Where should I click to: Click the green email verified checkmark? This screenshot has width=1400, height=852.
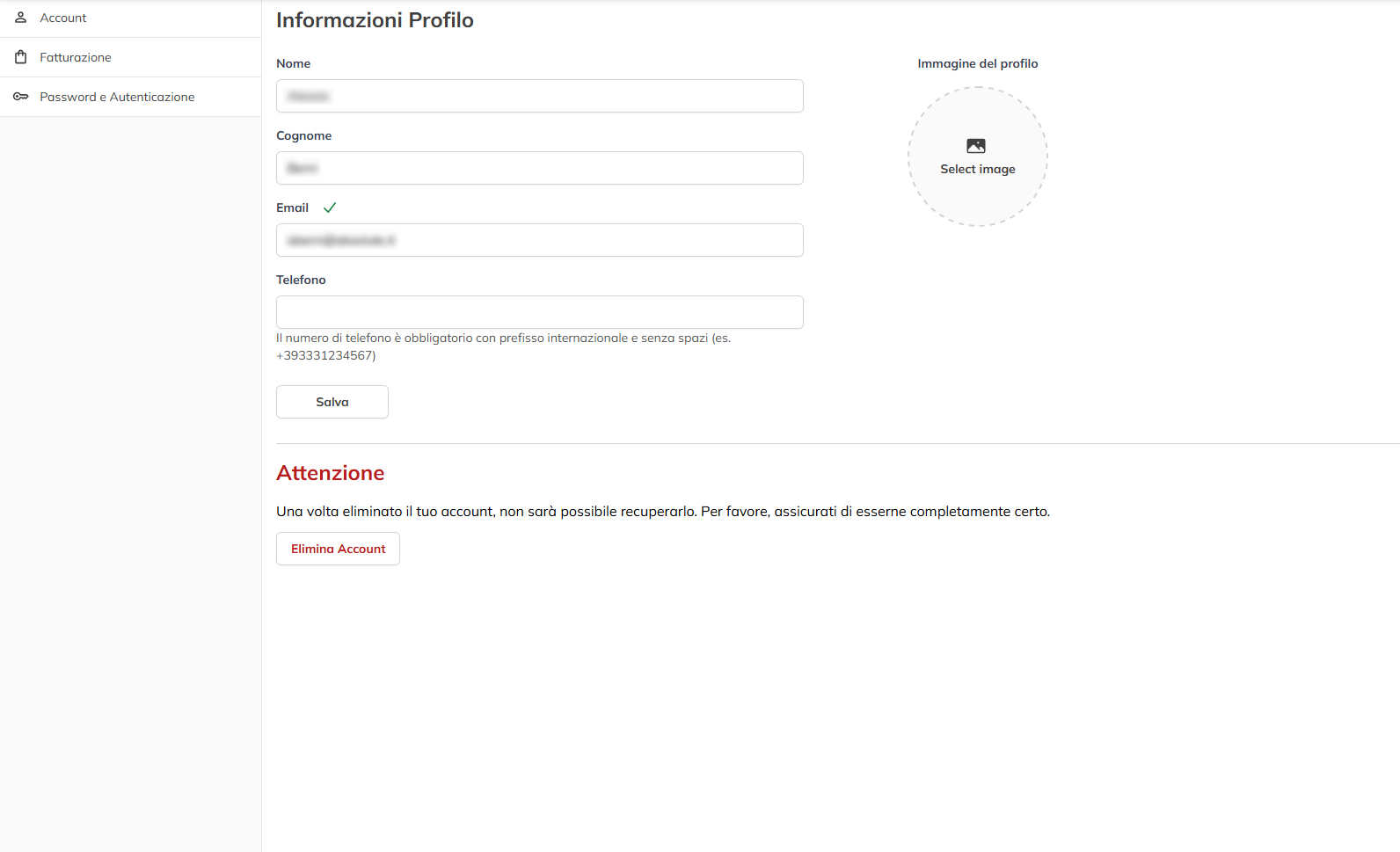[330, 208]
